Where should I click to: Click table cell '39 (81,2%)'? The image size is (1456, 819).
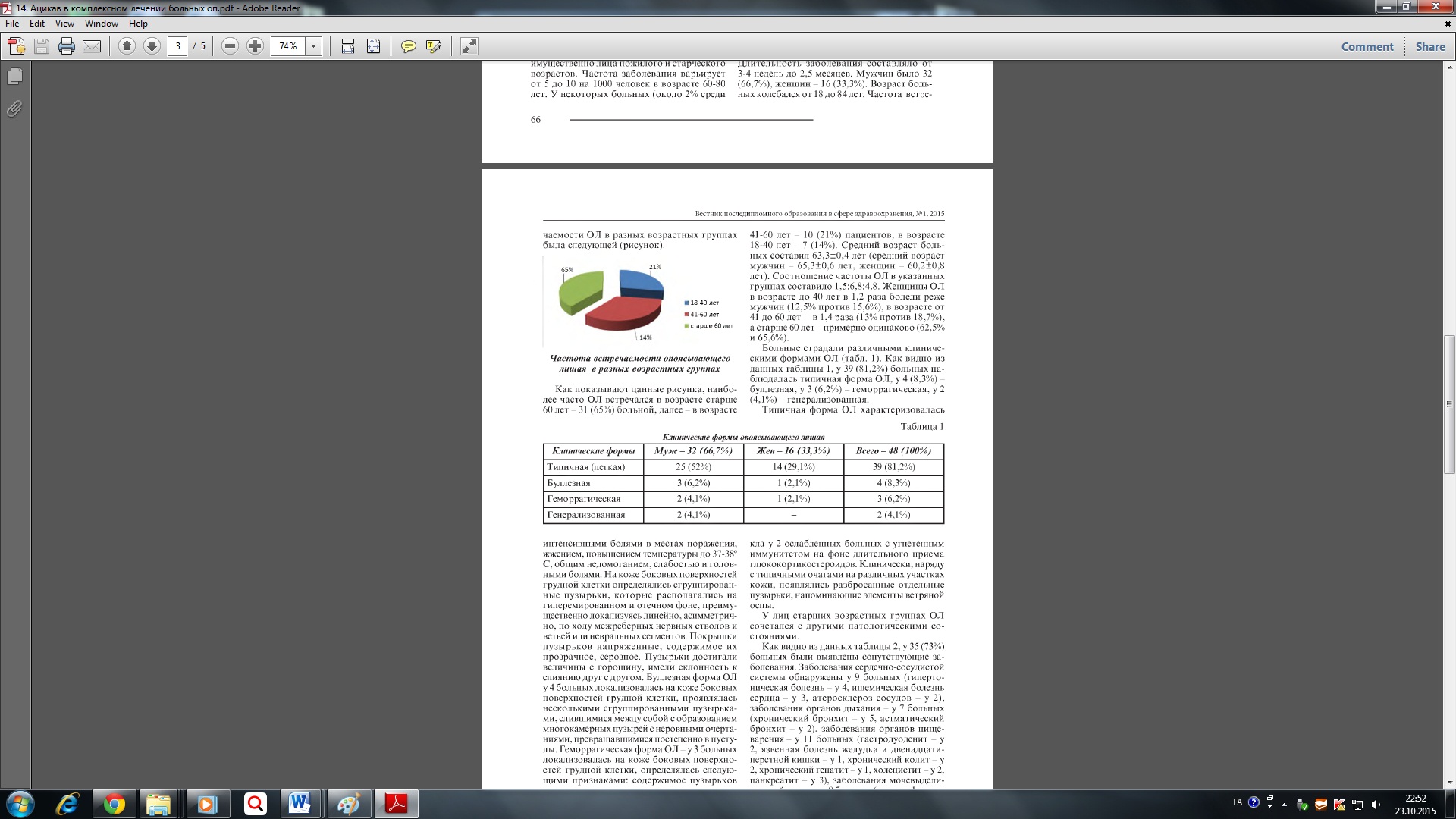pyautogui.click(x=893, y=467)
